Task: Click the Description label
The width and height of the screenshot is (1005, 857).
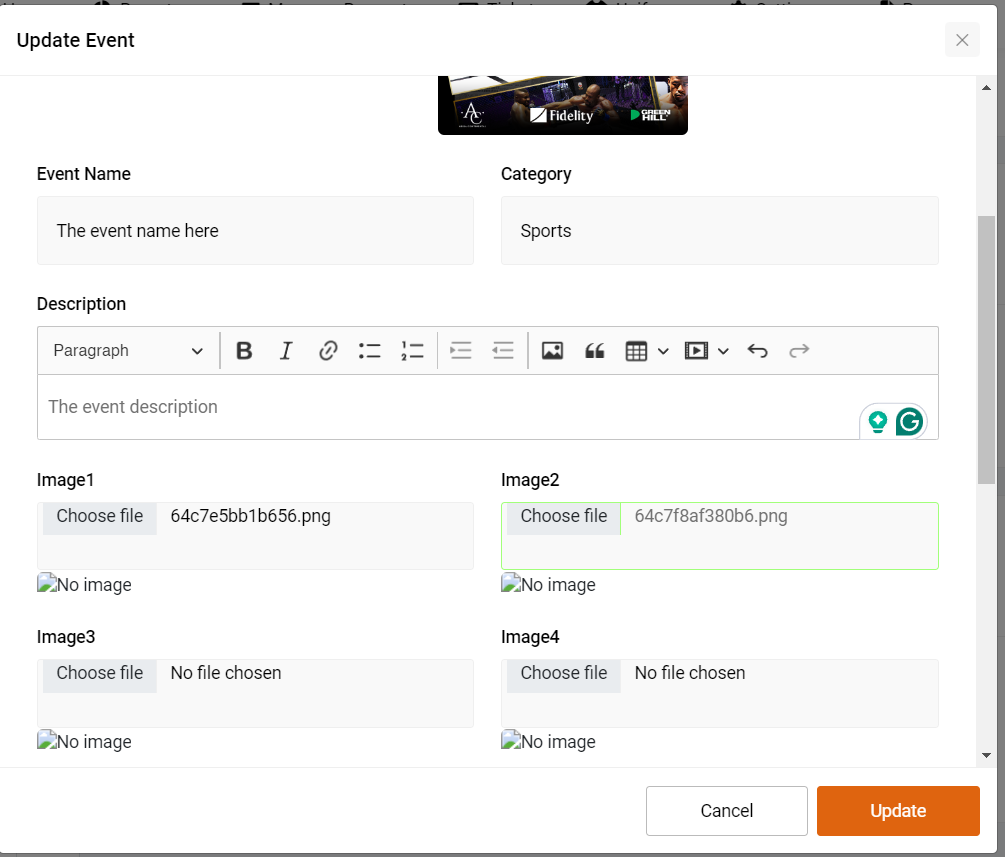Action: click(81, 304)
